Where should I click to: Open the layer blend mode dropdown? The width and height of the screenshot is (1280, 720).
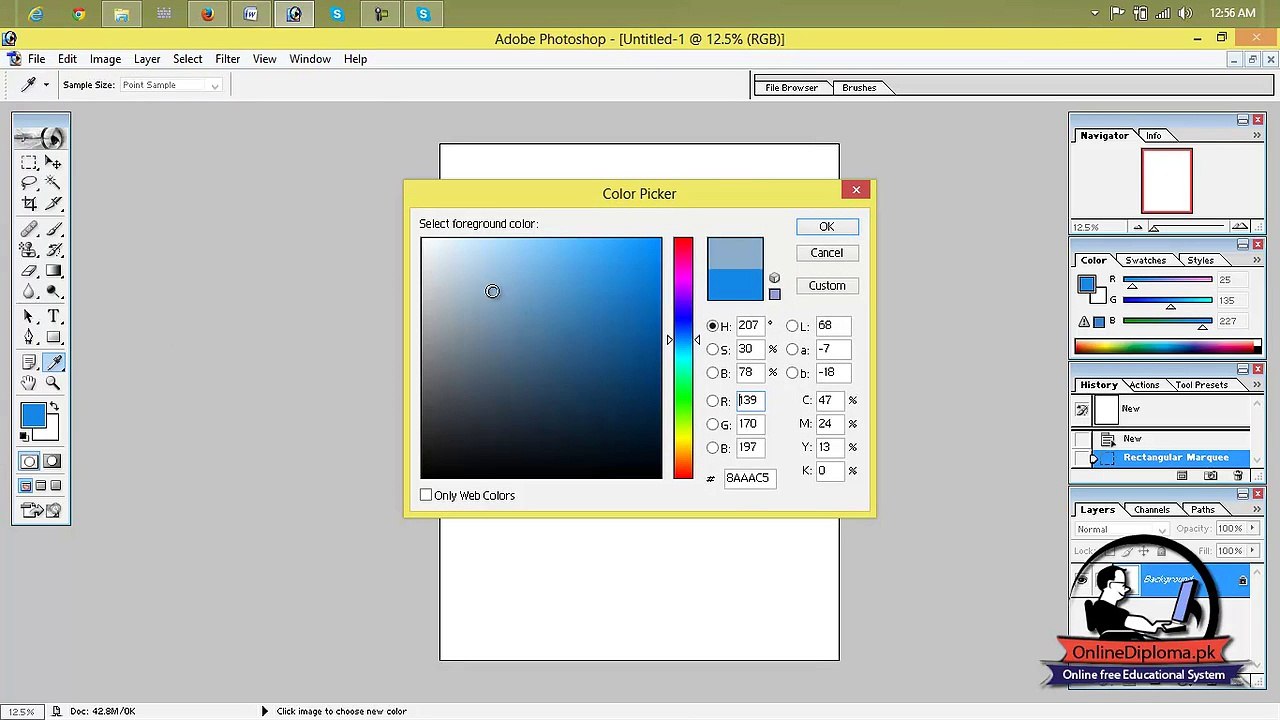[x=1121, y=529]
